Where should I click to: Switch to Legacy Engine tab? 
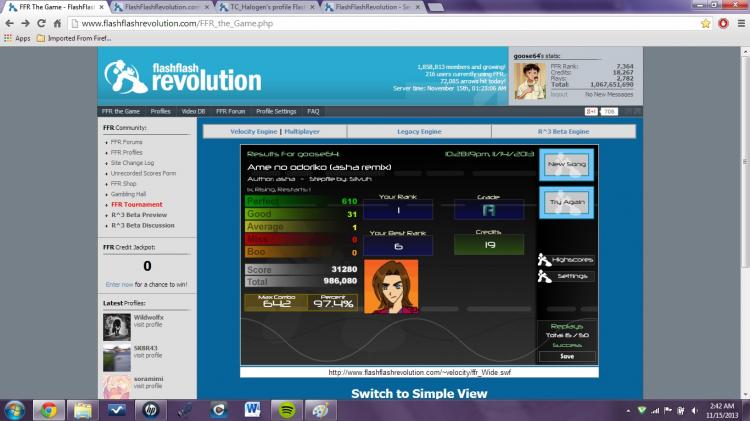(x=419, y=132)
